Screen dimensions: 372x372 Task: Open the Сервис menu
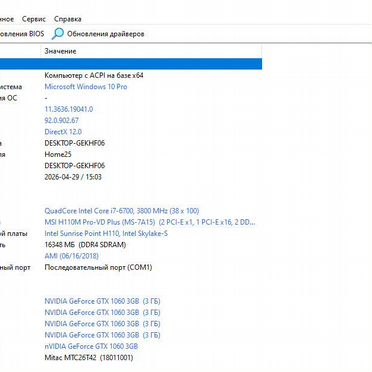pos(34,19)
